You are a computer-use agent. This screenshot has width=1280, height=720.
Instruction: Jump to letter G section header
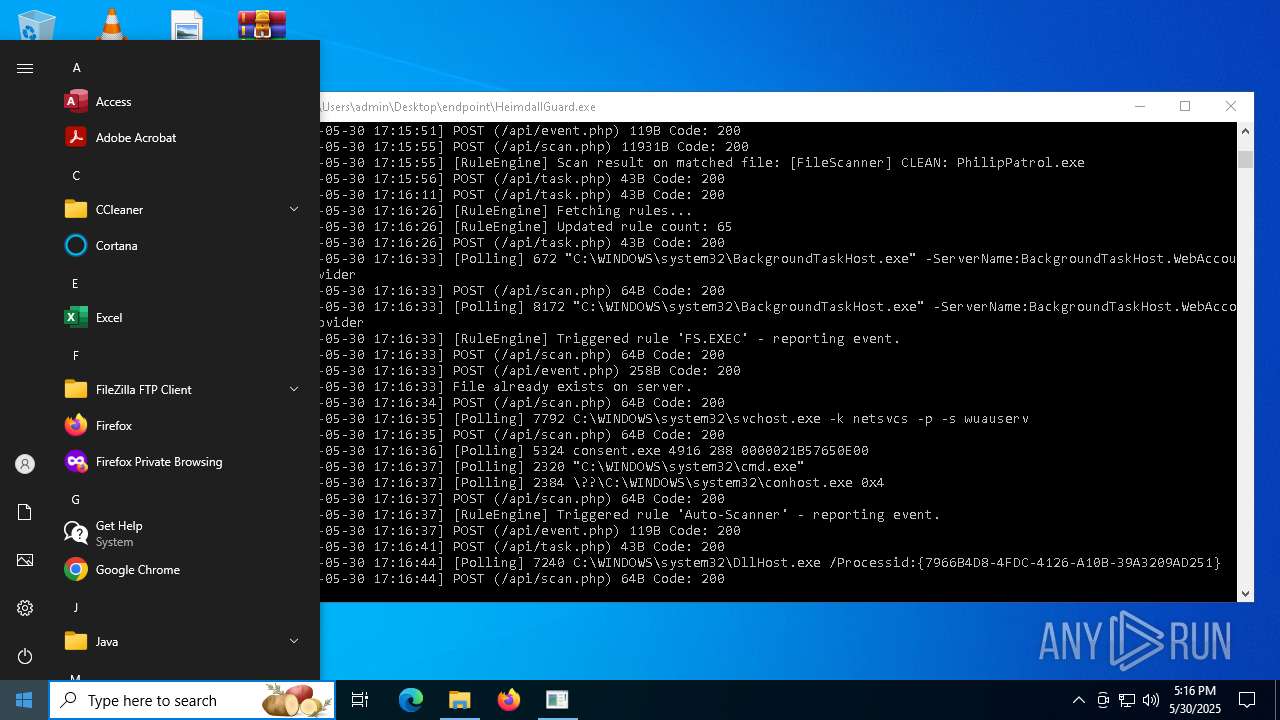[x=76, y=500]
